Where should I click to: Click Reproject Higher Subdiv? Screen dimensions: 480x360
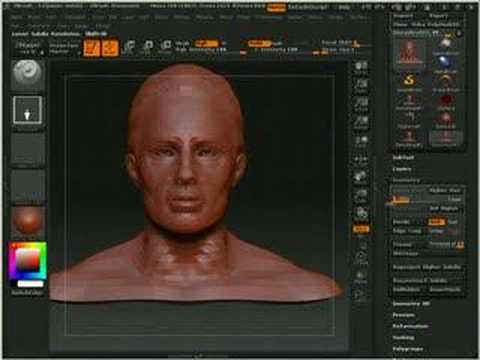click(427, 267)
